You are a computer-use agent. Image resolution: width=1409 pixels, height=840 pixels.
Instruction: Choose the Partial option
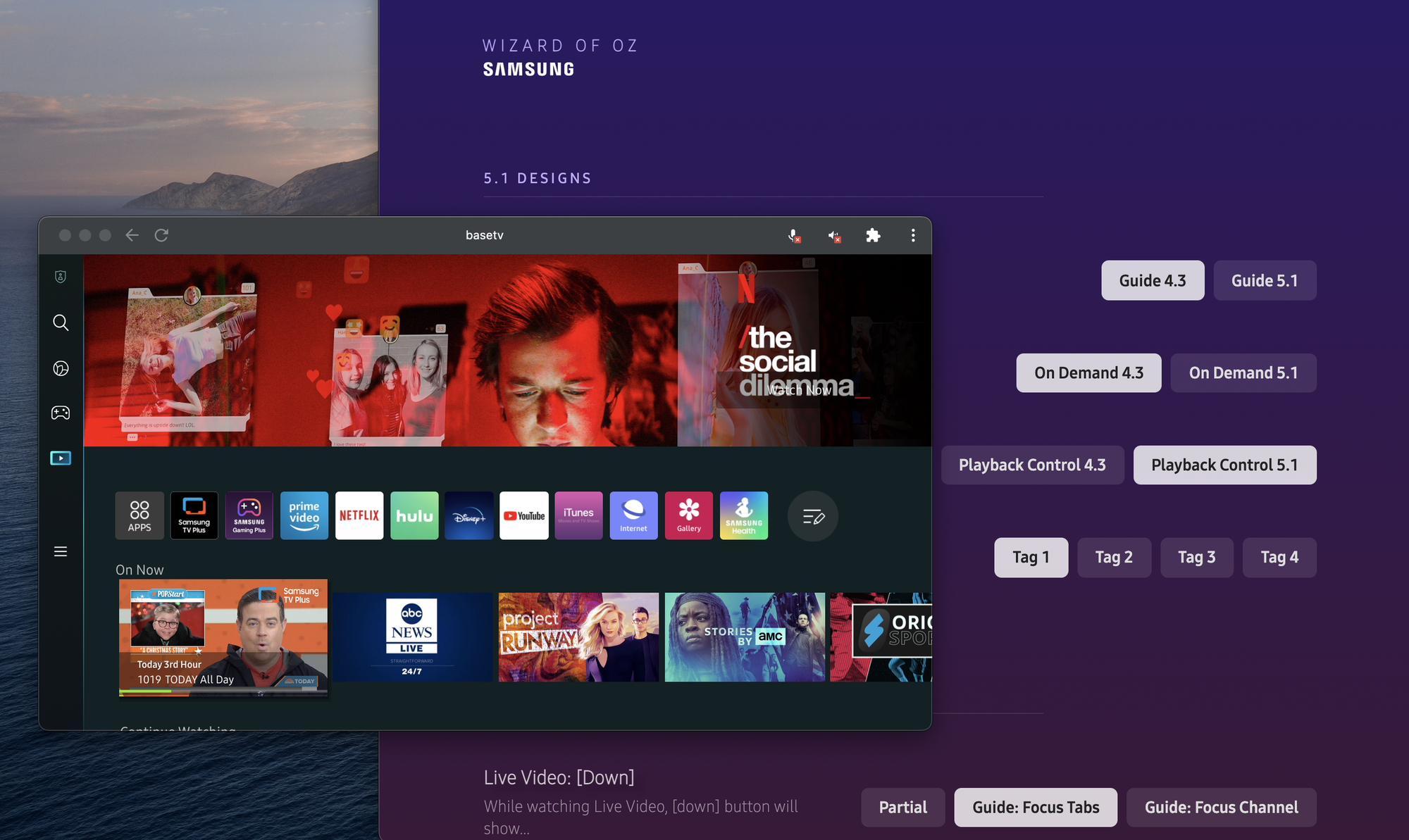pyautogui.click(x=902, y=807)
